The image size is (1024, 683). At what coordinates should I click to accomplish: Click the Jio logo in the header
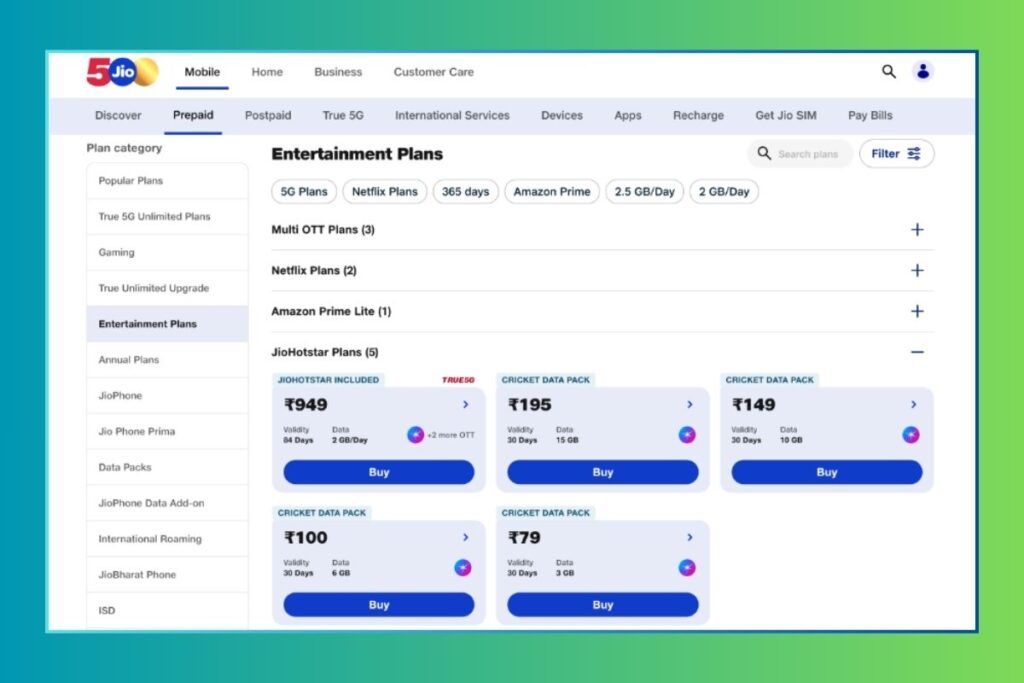click(121, 72)
